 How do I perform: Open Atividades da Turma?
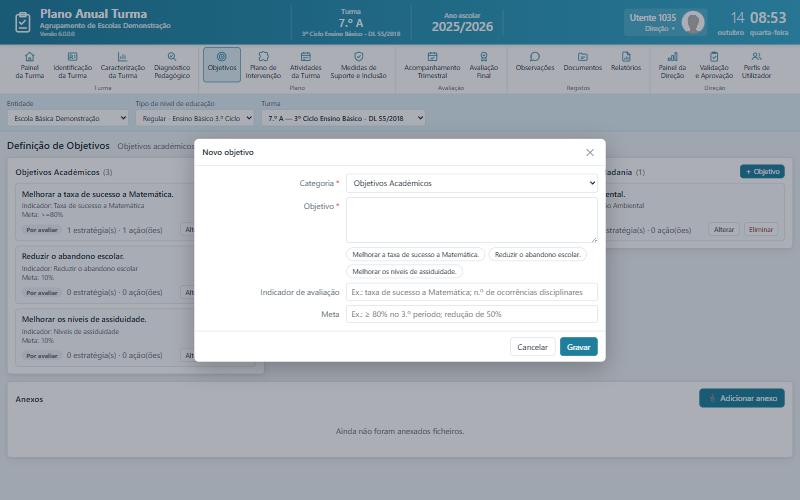pyautogui.click(x=306, y=65)
